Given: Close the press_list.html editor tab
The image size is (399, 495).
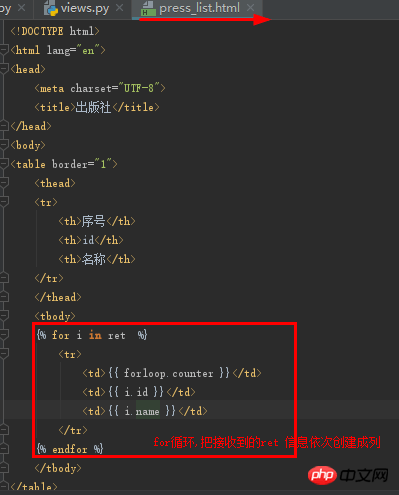Looking at the screenshot, I should coord(250,8).
